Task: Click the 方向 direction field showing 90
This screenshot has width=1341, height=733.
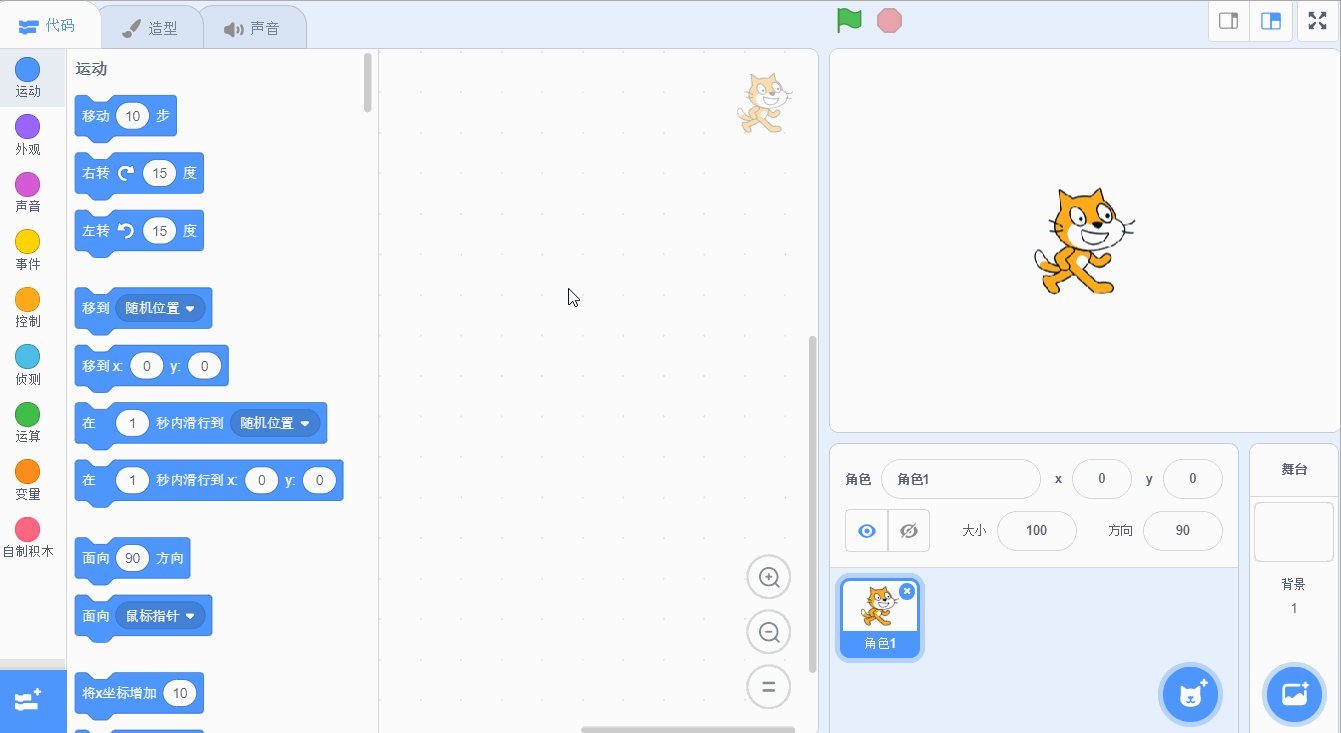Action: [x=1183, y=531]
